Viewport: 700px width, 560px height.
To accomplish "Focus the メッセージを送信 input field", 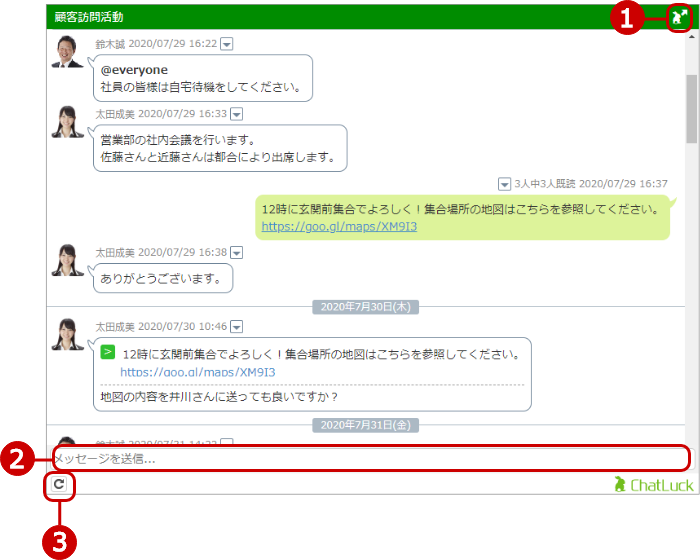I will pyautogui.click(x=371, y=458).
